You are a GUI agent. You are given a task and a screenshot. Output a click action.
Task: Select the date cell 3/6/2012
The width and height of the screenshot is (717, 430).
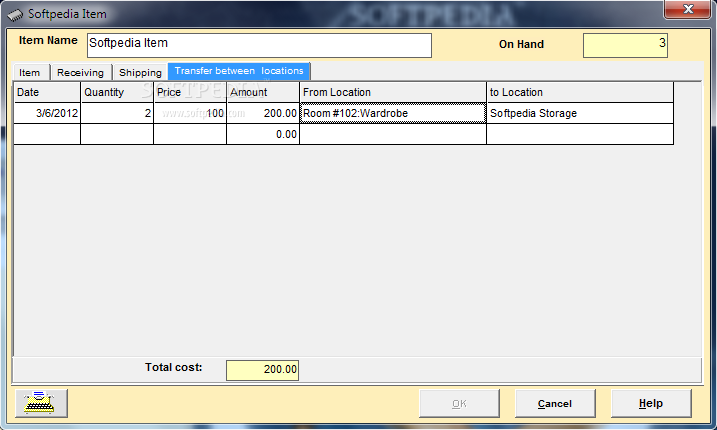tap(47, 113)
